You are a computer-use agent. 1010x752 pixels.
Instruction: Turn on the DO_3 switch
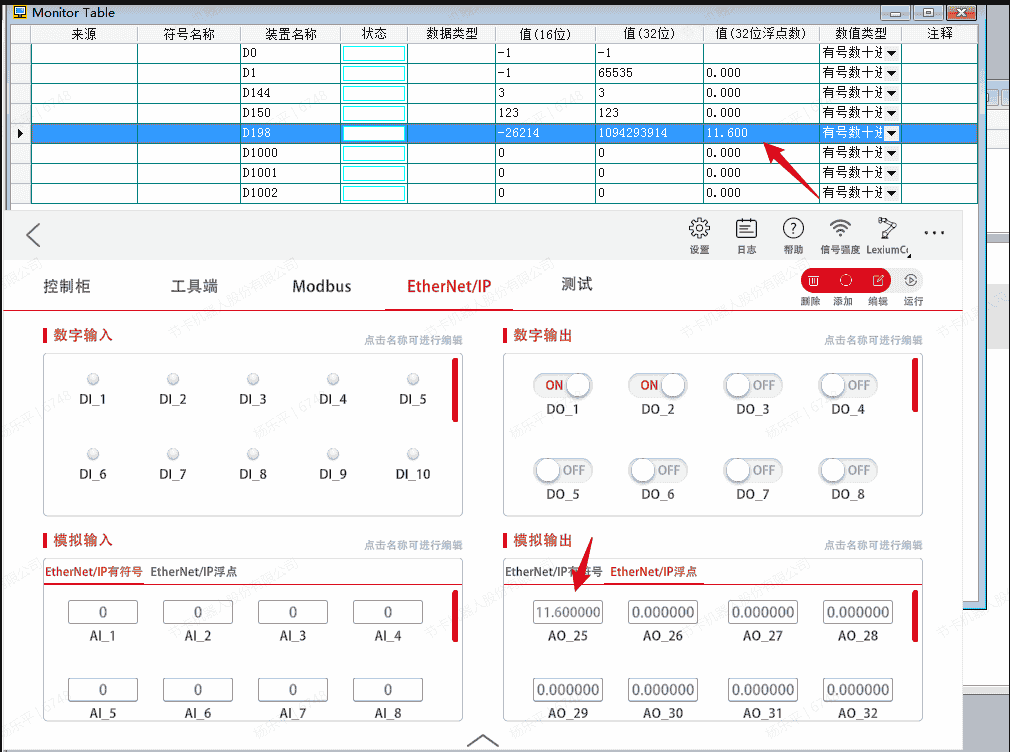point(751,385)
